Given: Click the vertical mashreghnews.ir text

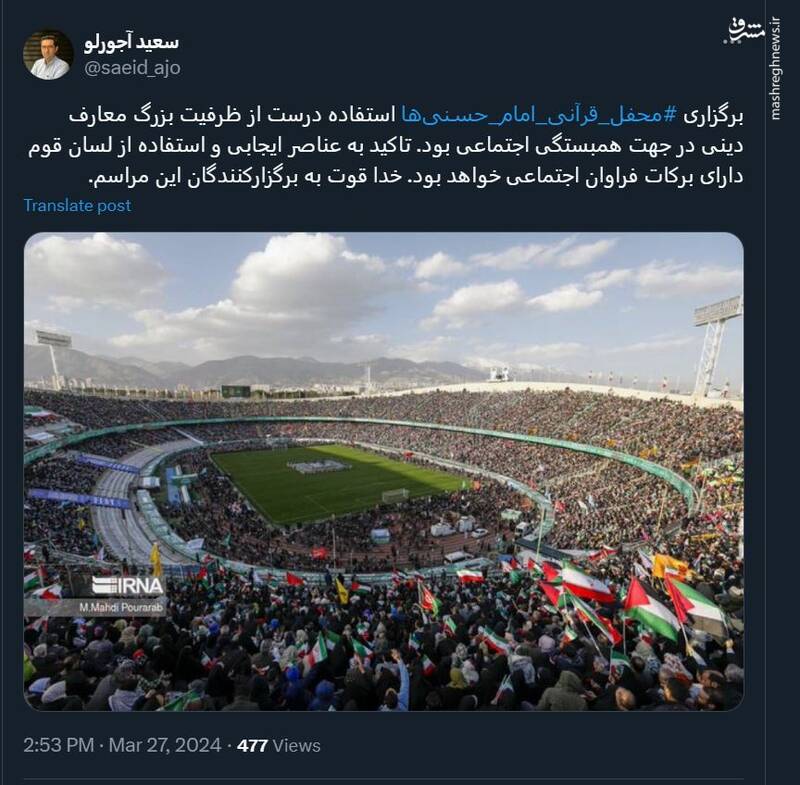Looking at the screenshot, I should (776, 69).
